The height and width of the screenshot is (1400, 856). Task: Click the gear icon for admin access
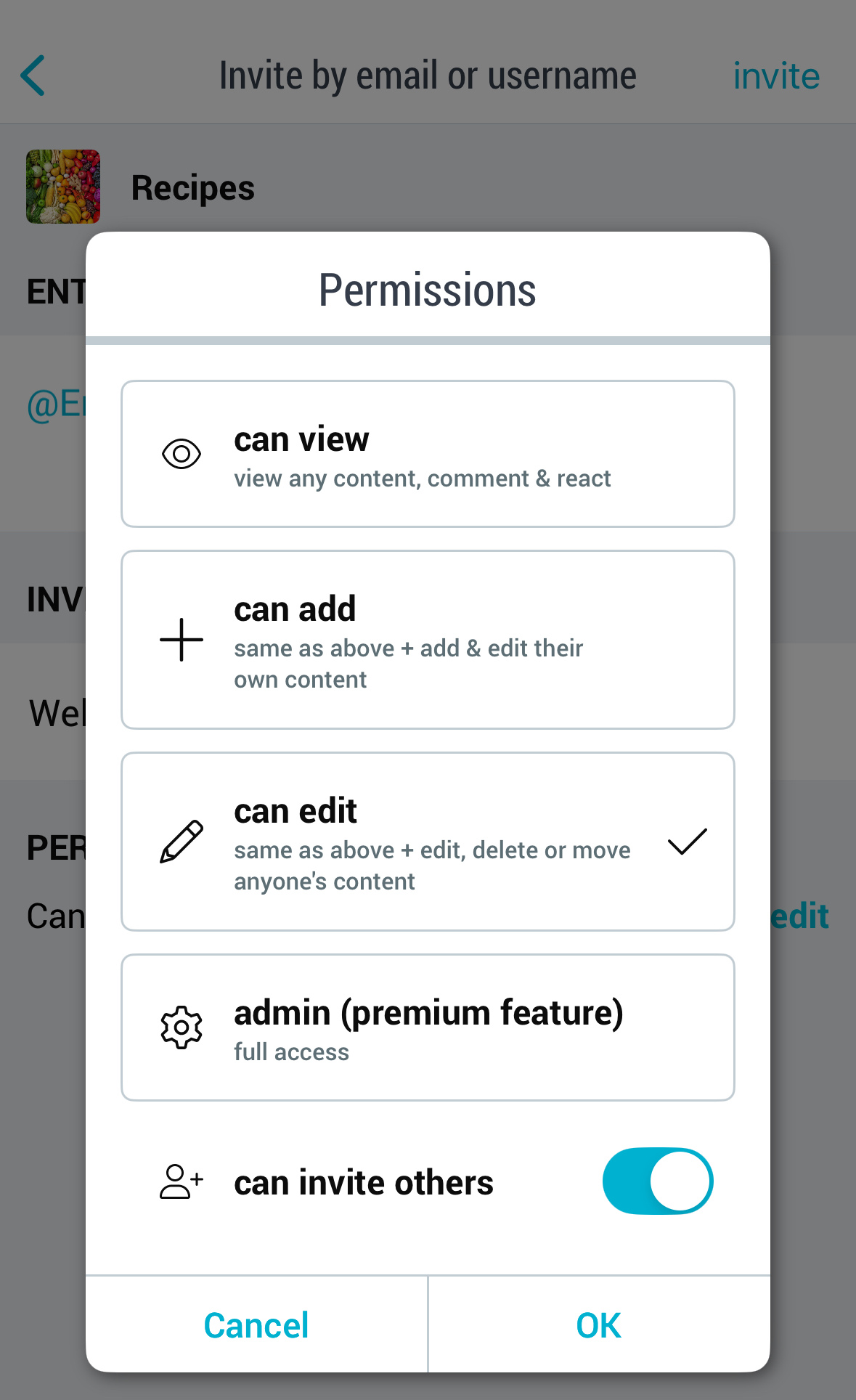tap(181, 1027)
